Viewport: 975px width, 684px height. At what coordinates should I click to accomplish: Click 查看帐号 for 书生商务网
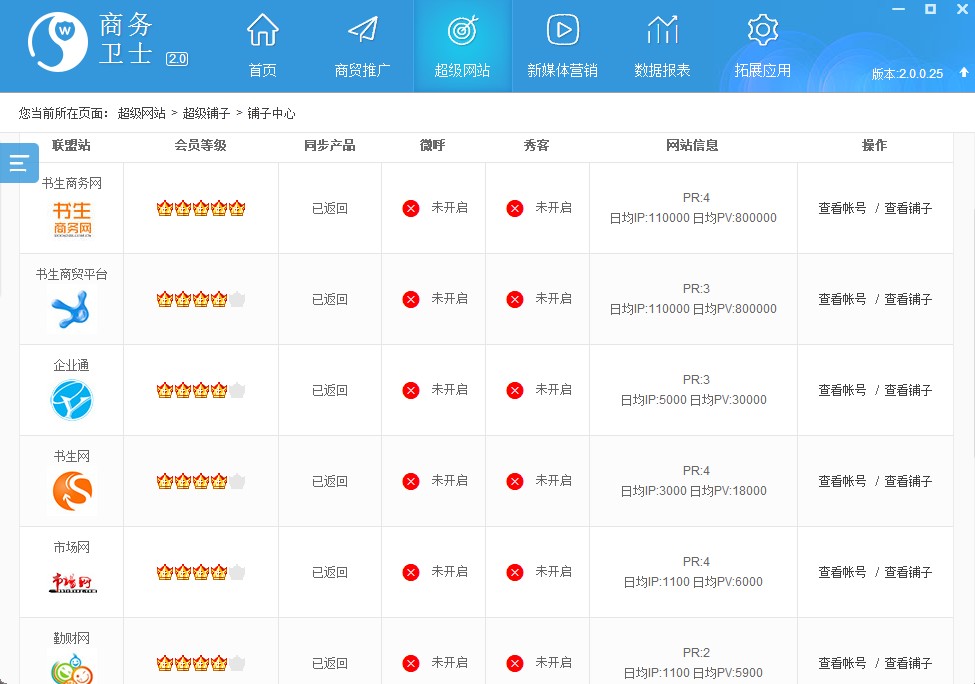(x=842, y=208)
